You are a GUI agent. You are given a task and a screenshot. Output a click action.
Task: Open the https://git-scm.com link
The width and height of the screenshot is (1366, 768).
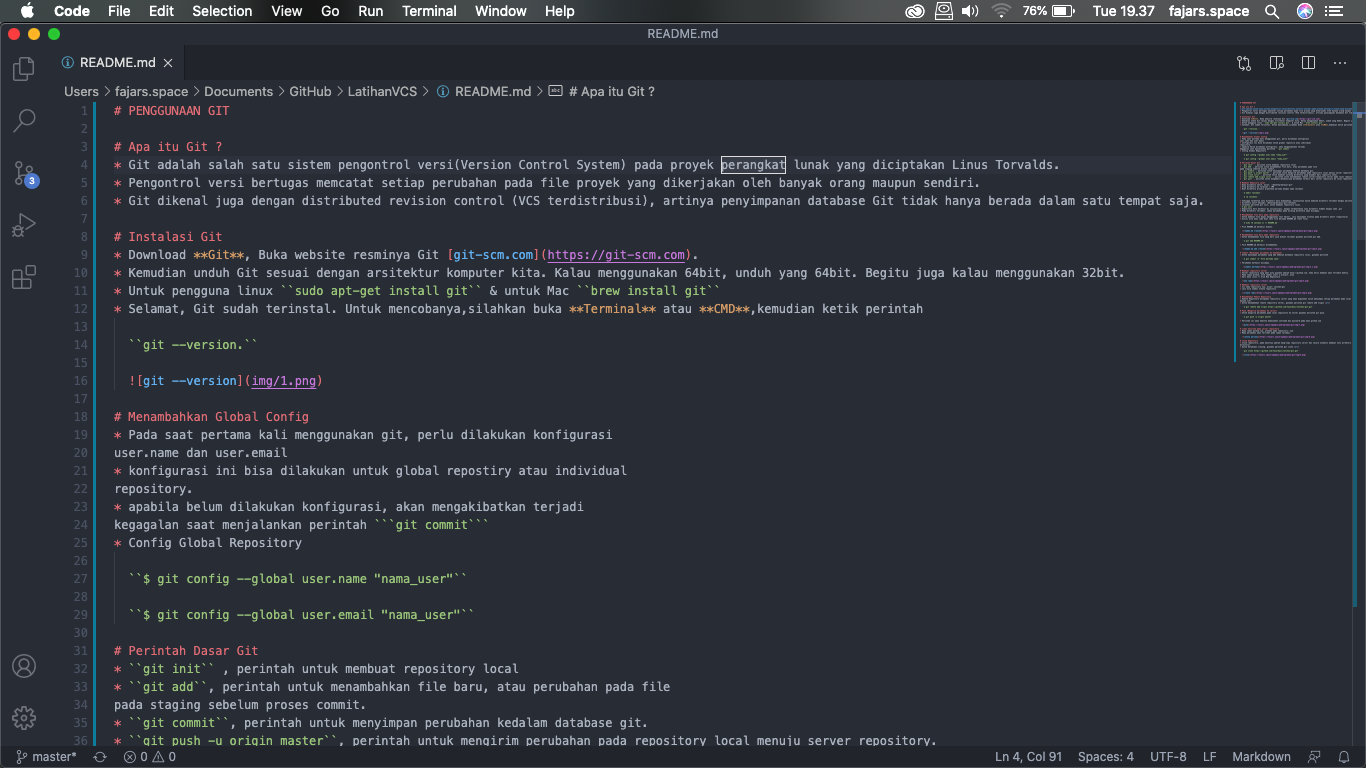616,255
